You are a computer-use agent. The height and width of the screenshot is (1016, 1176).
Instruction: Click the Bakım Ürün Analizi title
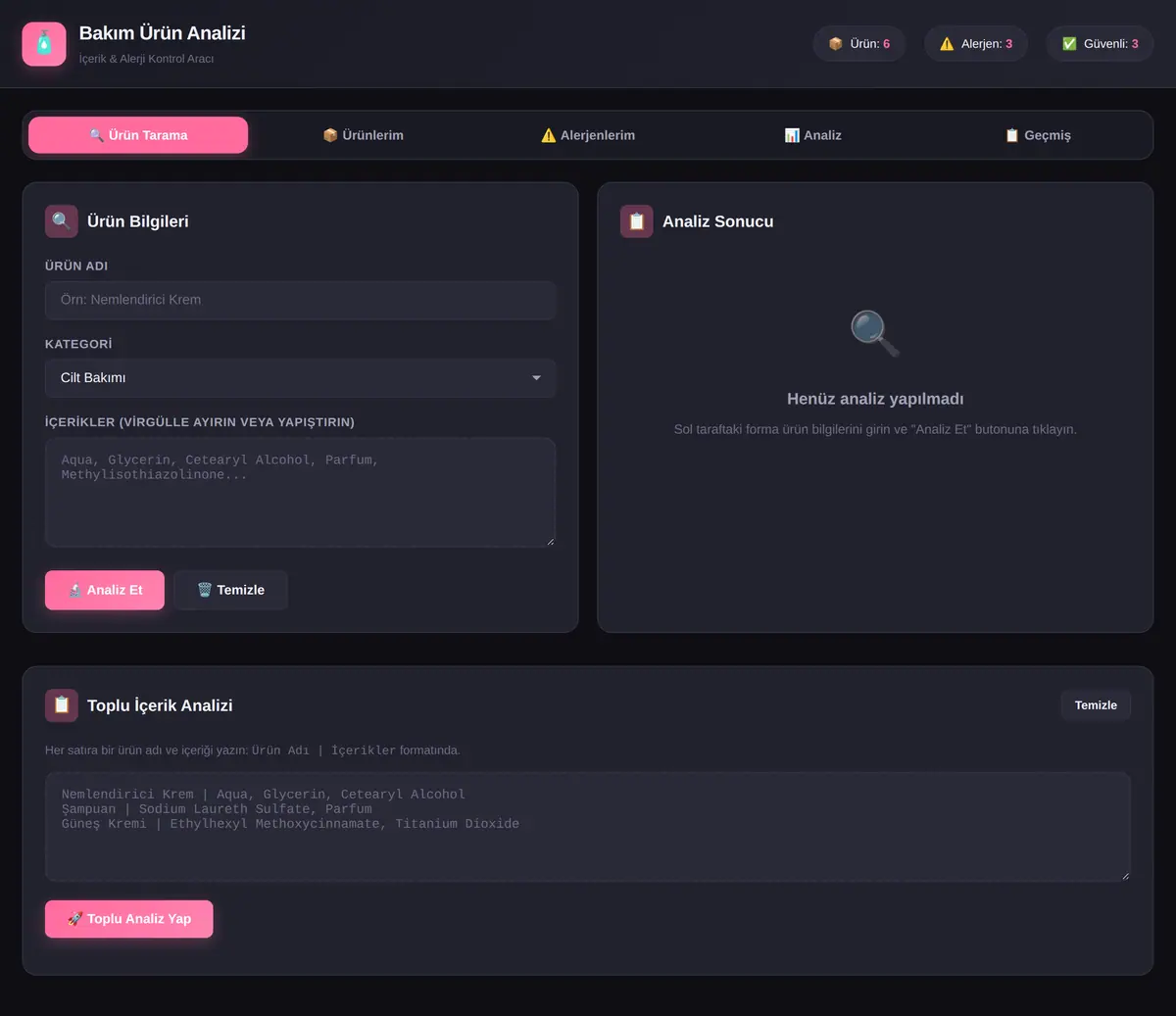pyautogui.click(x=163, y=33)
